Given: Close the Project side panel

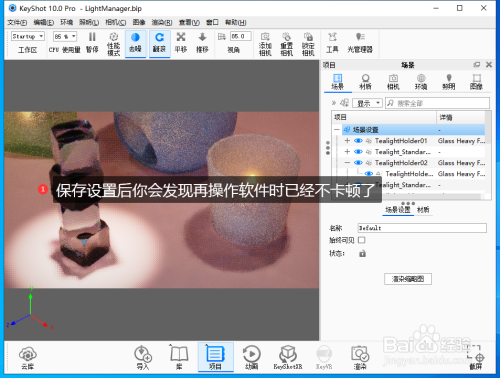Looking at the screenshot, I should (x=489, y=65).
